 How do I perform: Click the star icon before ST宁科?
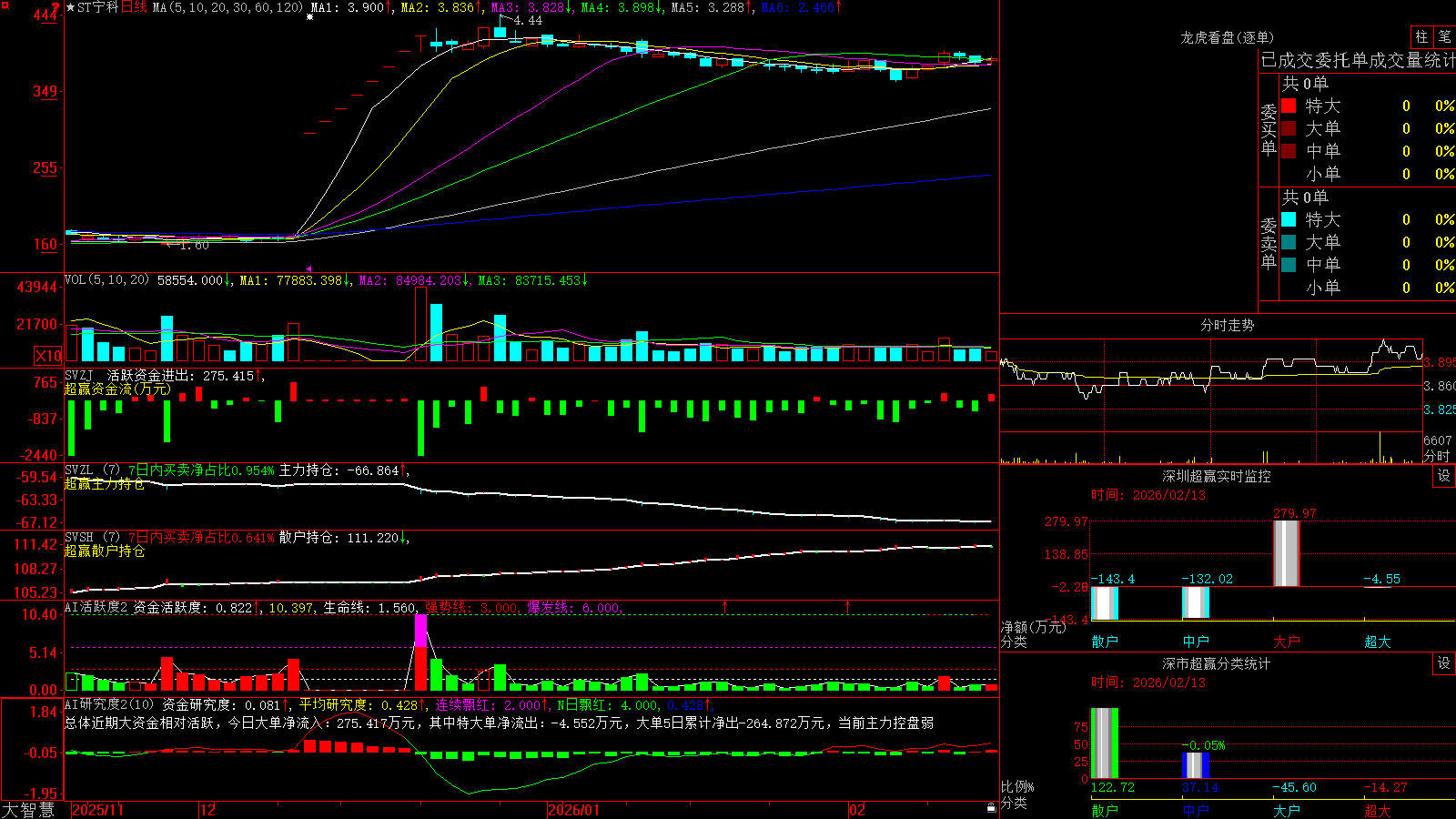pyautogui.click(x=71, y=7)
